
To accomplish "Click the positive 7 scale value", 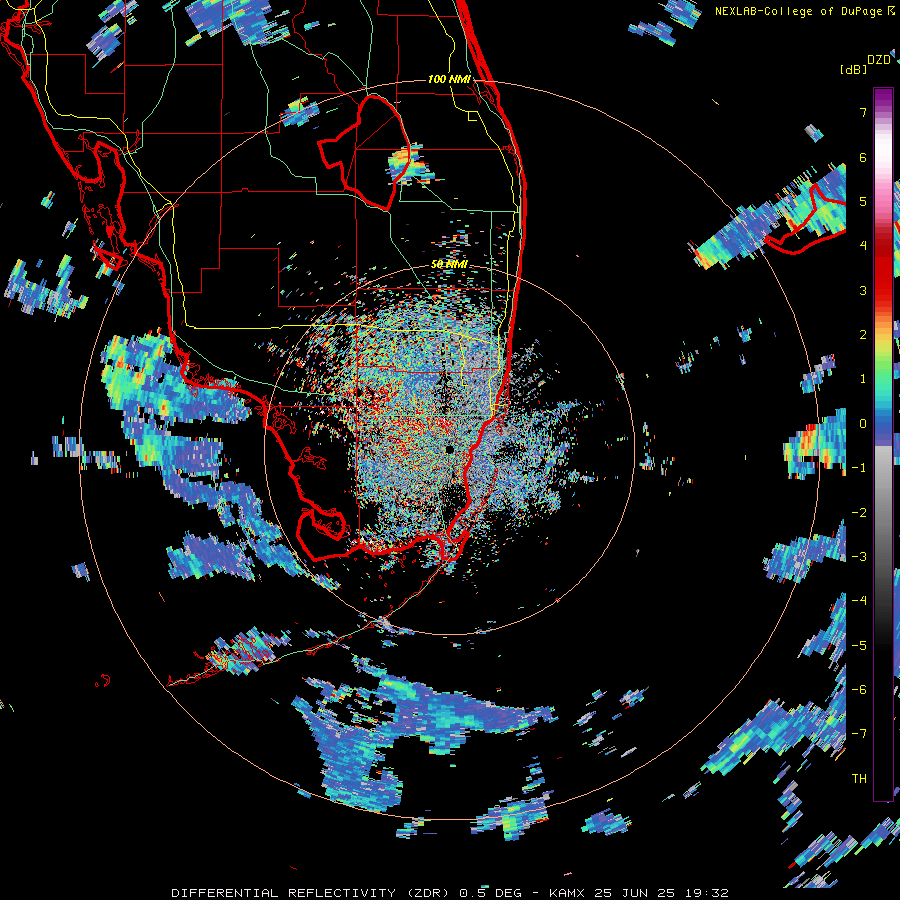I will coord(863,112).
